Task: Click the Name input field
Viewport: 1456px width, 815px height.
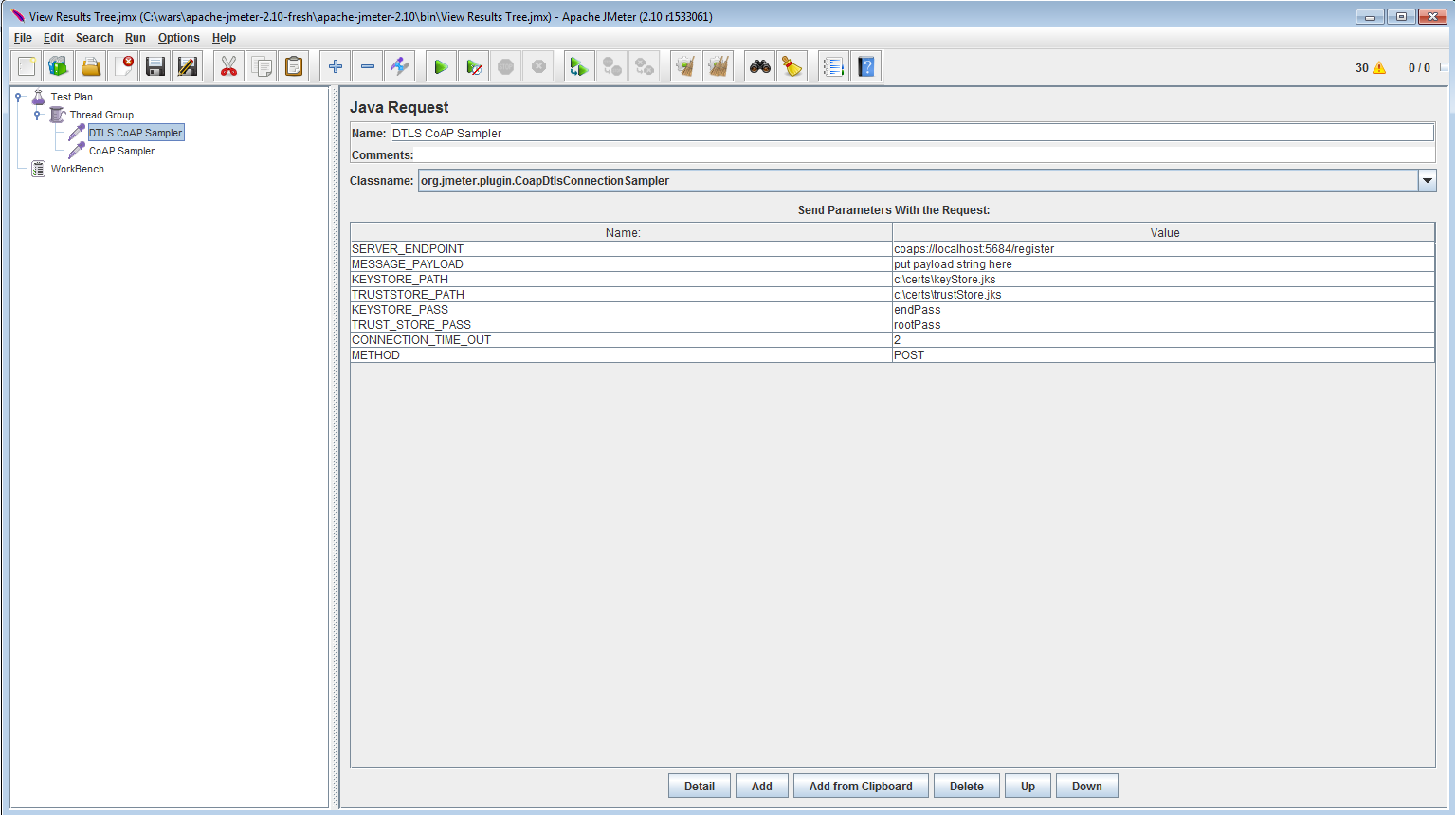Action: 912,133
